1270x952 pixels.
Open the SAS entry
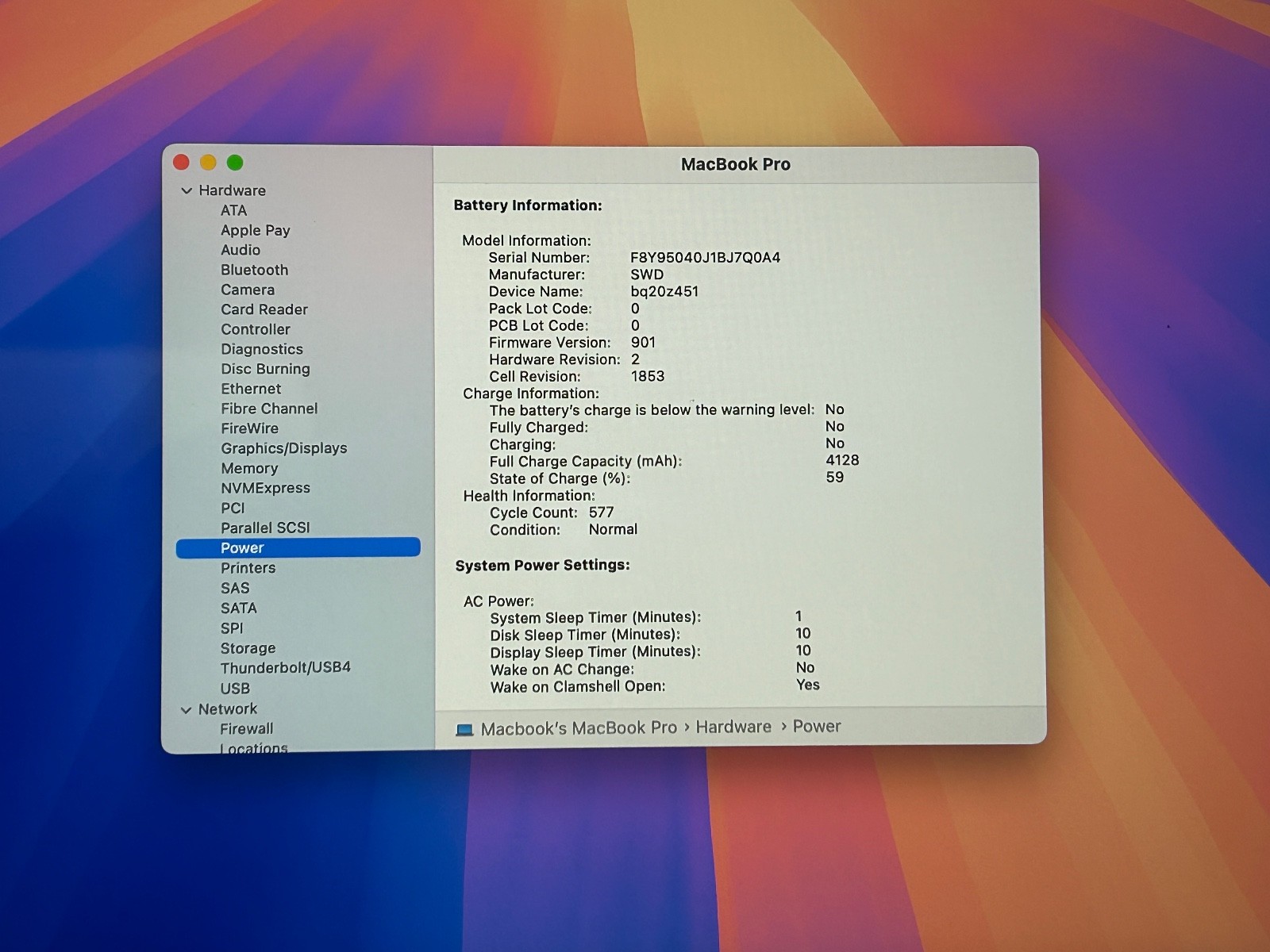[x=235, y=588]
